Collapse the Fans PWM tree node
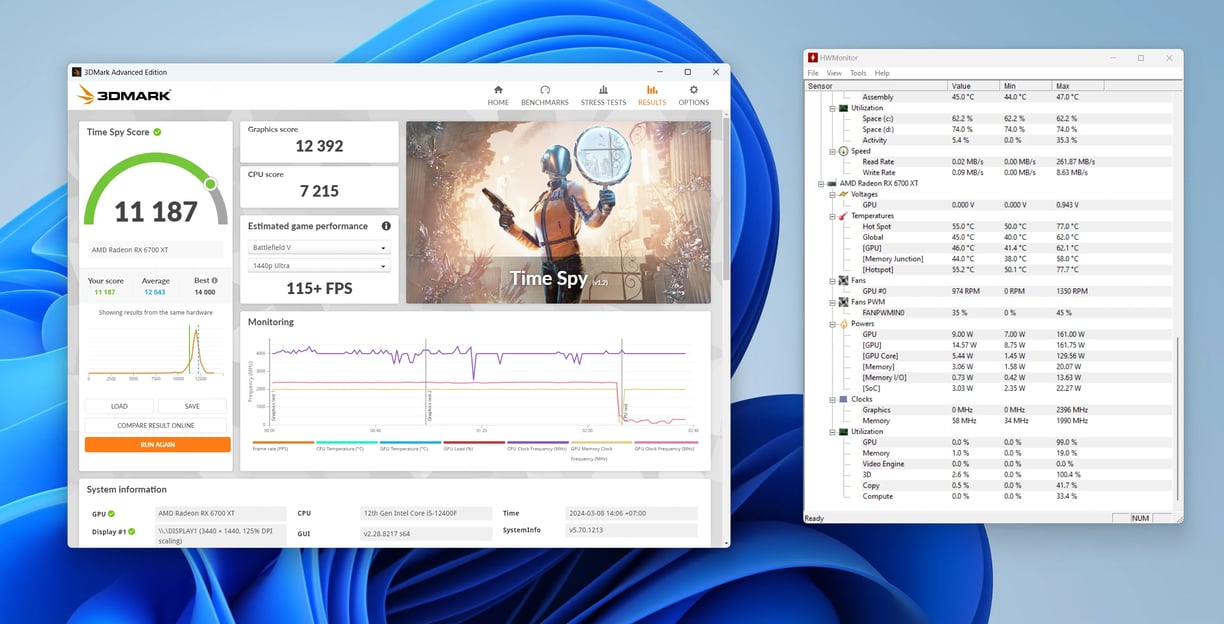The image size is (1224, 624). [832, 302]
